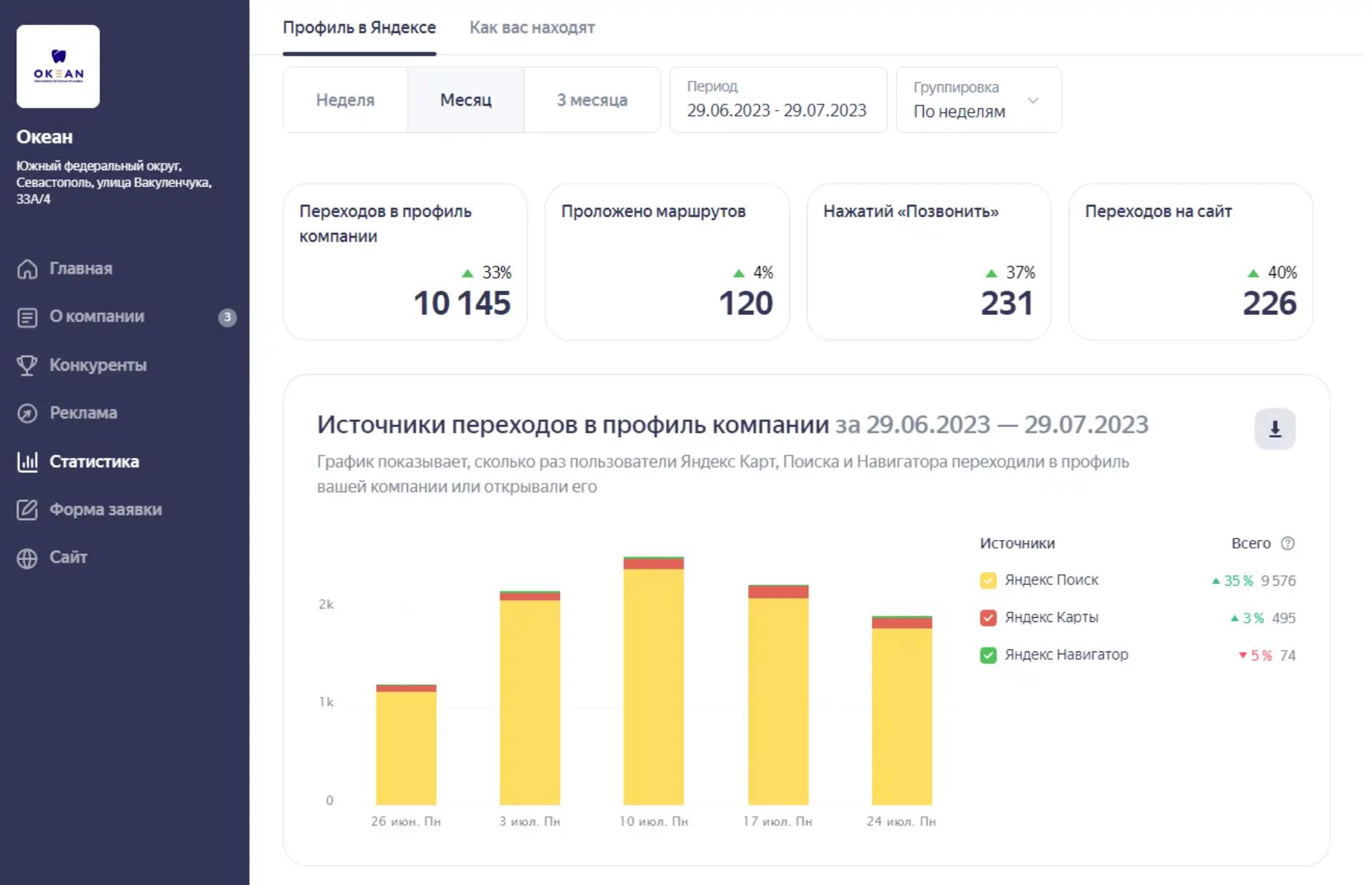Switch to Как вас находят tab
The height and width of the screenshot is (885, 1372).
pos(532,27)
